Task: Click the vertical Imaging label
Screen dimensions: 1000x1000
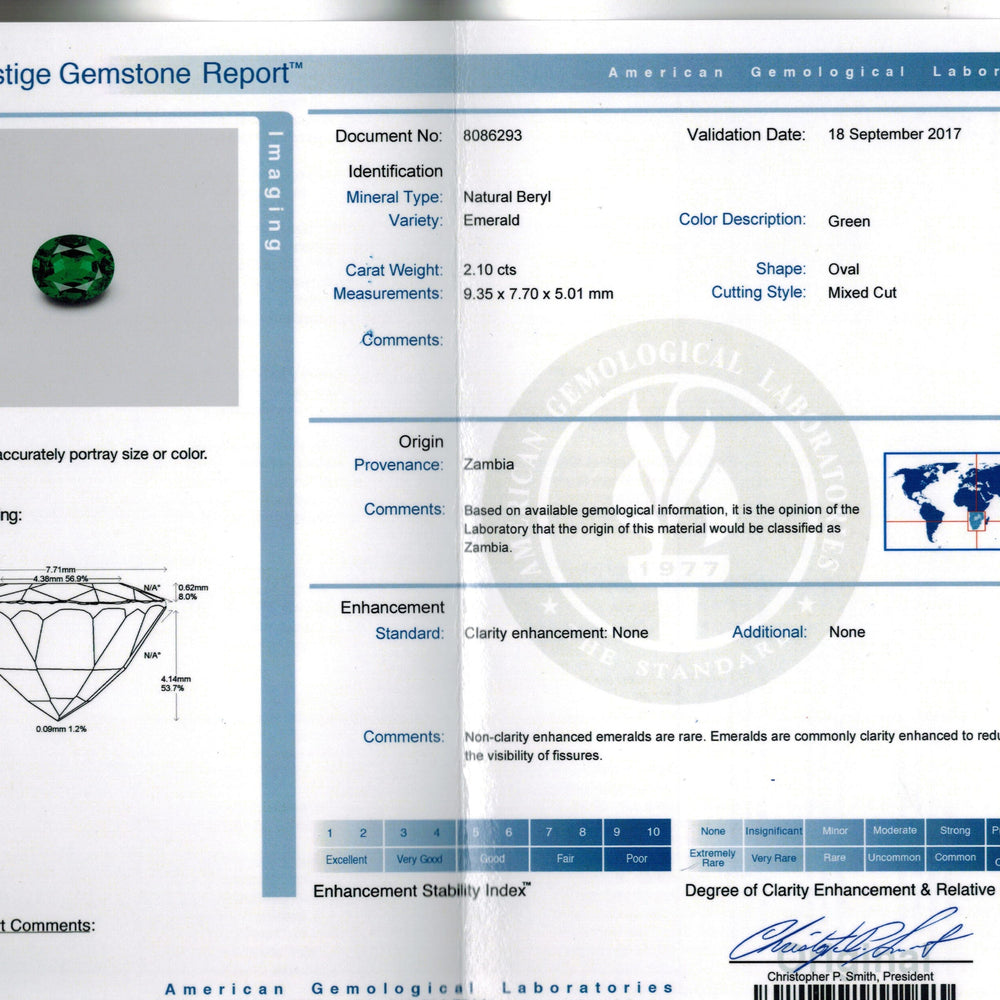Action: tap(275, 191)
